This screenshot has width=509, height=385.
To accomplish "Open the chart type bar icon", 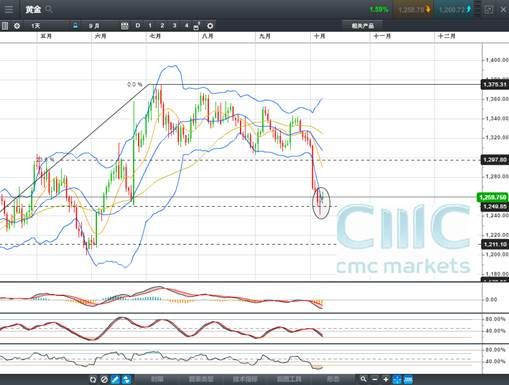I will [5, 26].
